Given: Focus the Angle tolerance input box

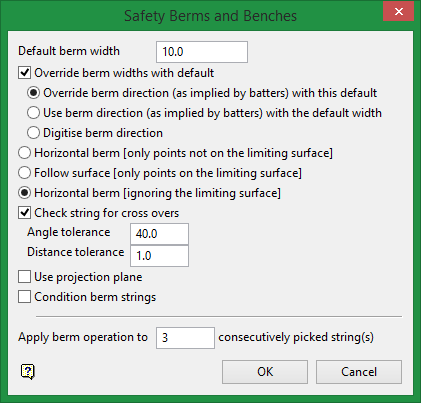Looking at the screenshot, I should point(159,234).
